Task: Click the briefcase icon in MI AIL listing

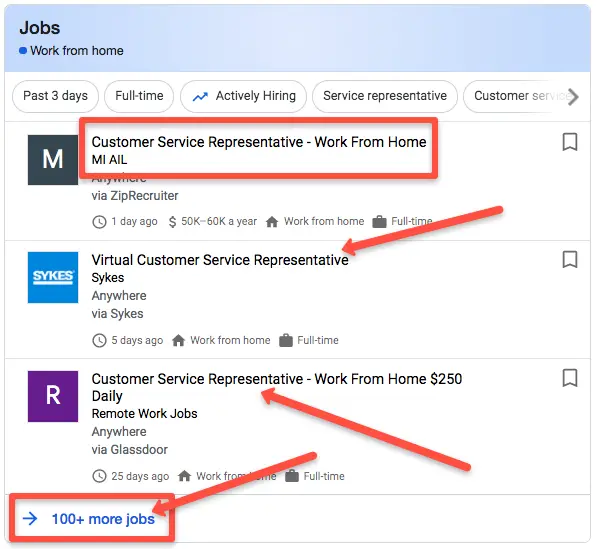Action: tap(379, 222)
